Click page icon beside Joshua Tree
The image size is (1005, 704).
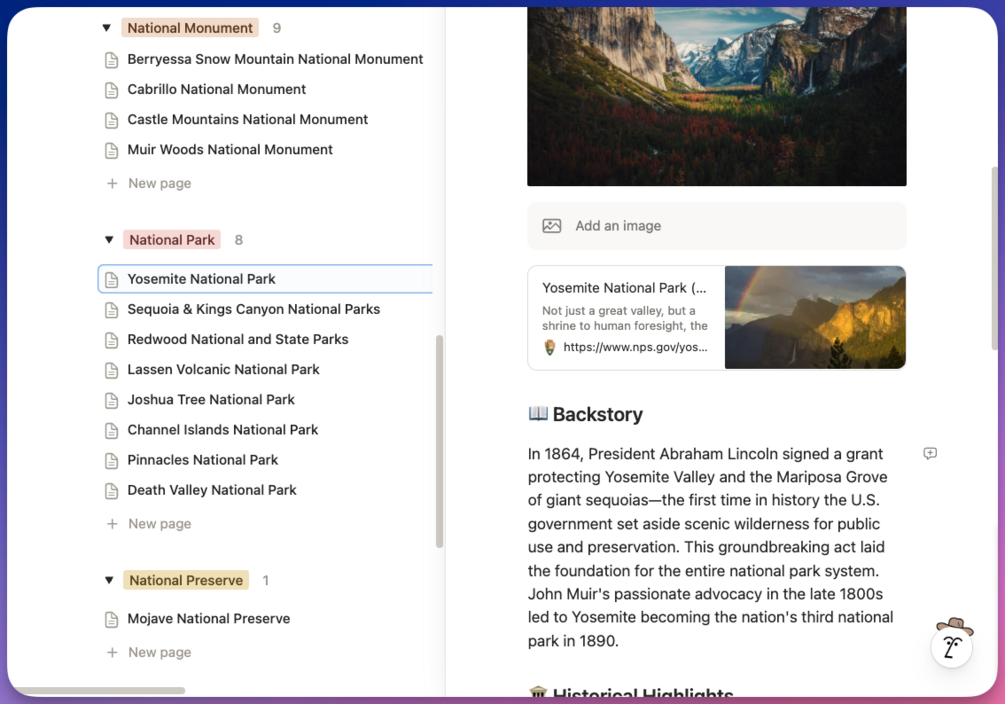(112, 400)
